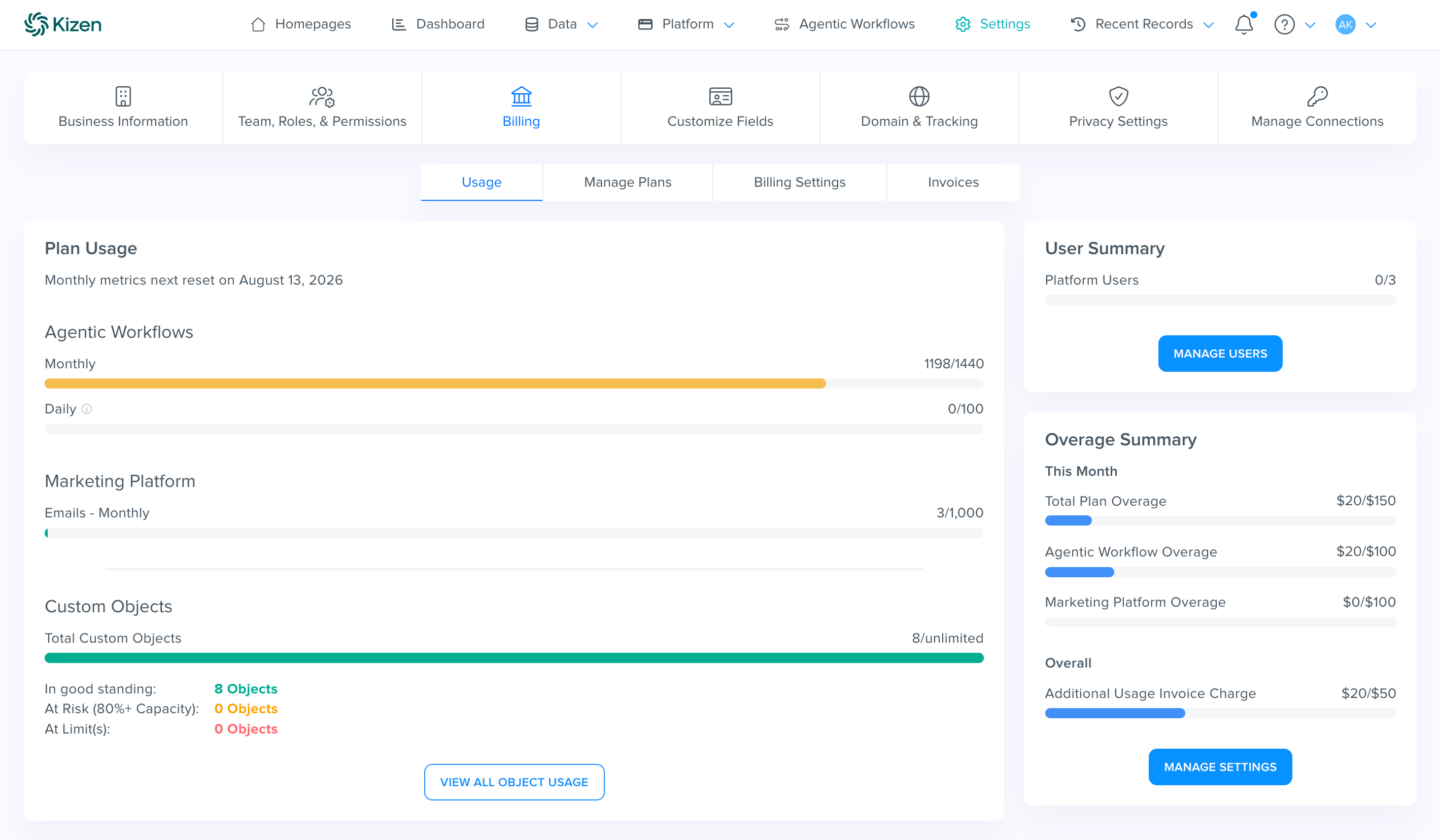Switch to the Manage Plans tab

click(628, 182)
